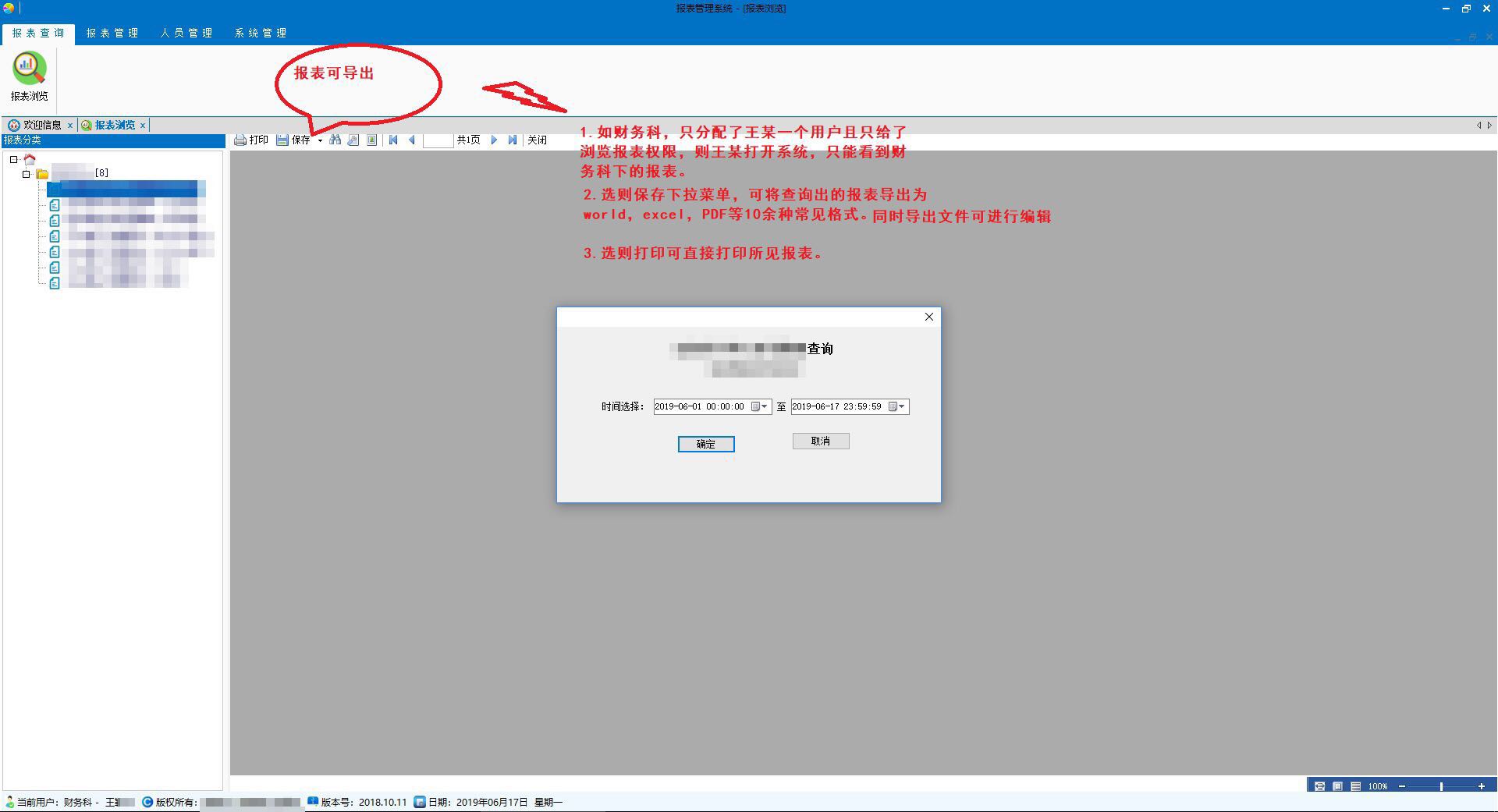The image size is (1498, 812).
Task: Close the 欢迎信息 tab
Action: (x=70, y=126)
